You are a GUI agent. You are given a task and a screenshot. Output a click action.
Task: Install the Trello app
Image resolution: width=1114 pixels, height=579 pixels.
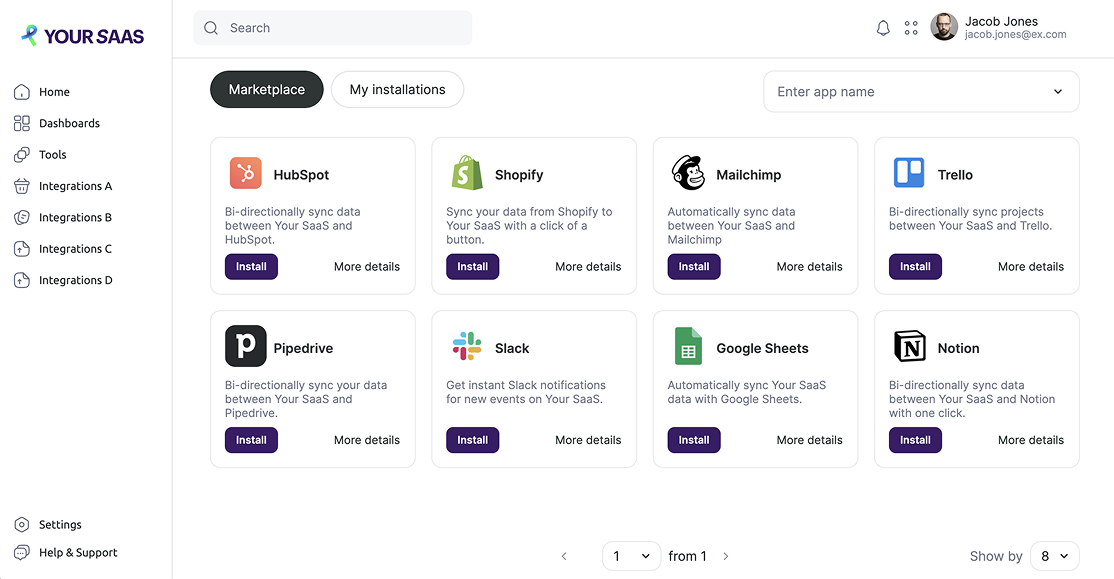(915, 266)
